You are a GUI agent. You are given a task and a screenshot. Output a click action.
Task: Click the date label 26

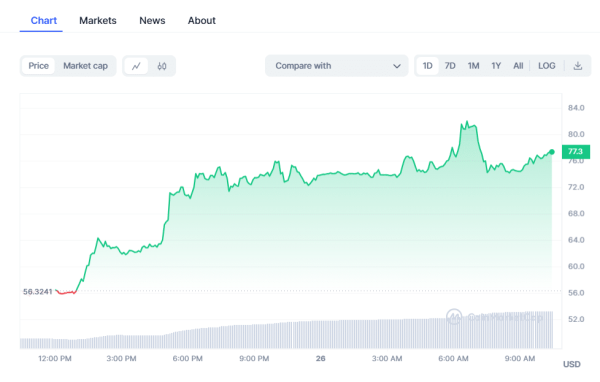[320, 359]
